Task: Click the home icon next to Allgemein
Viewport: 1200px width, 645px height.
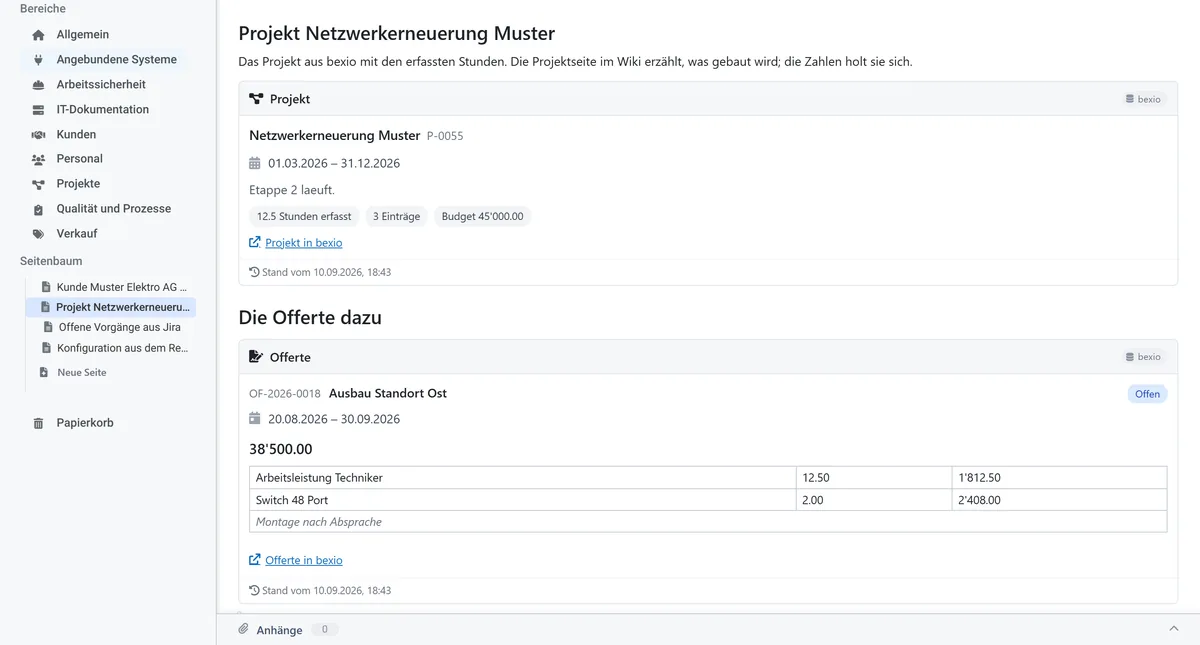Action: [38, 35]
